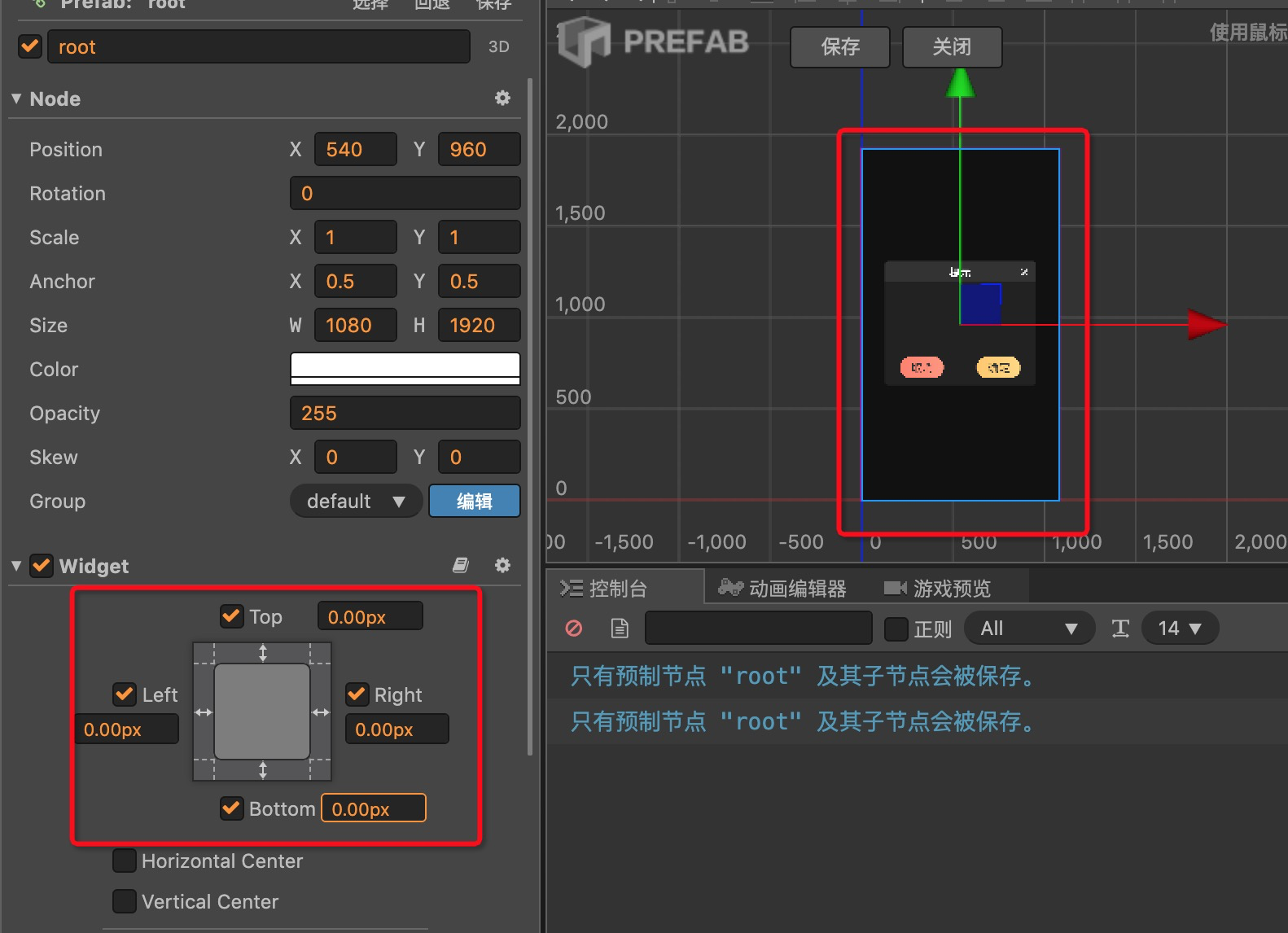Click the Widget alignment diagram
Screen dimensions: 1288x933
pyautogui.click(x=262, y=712)
